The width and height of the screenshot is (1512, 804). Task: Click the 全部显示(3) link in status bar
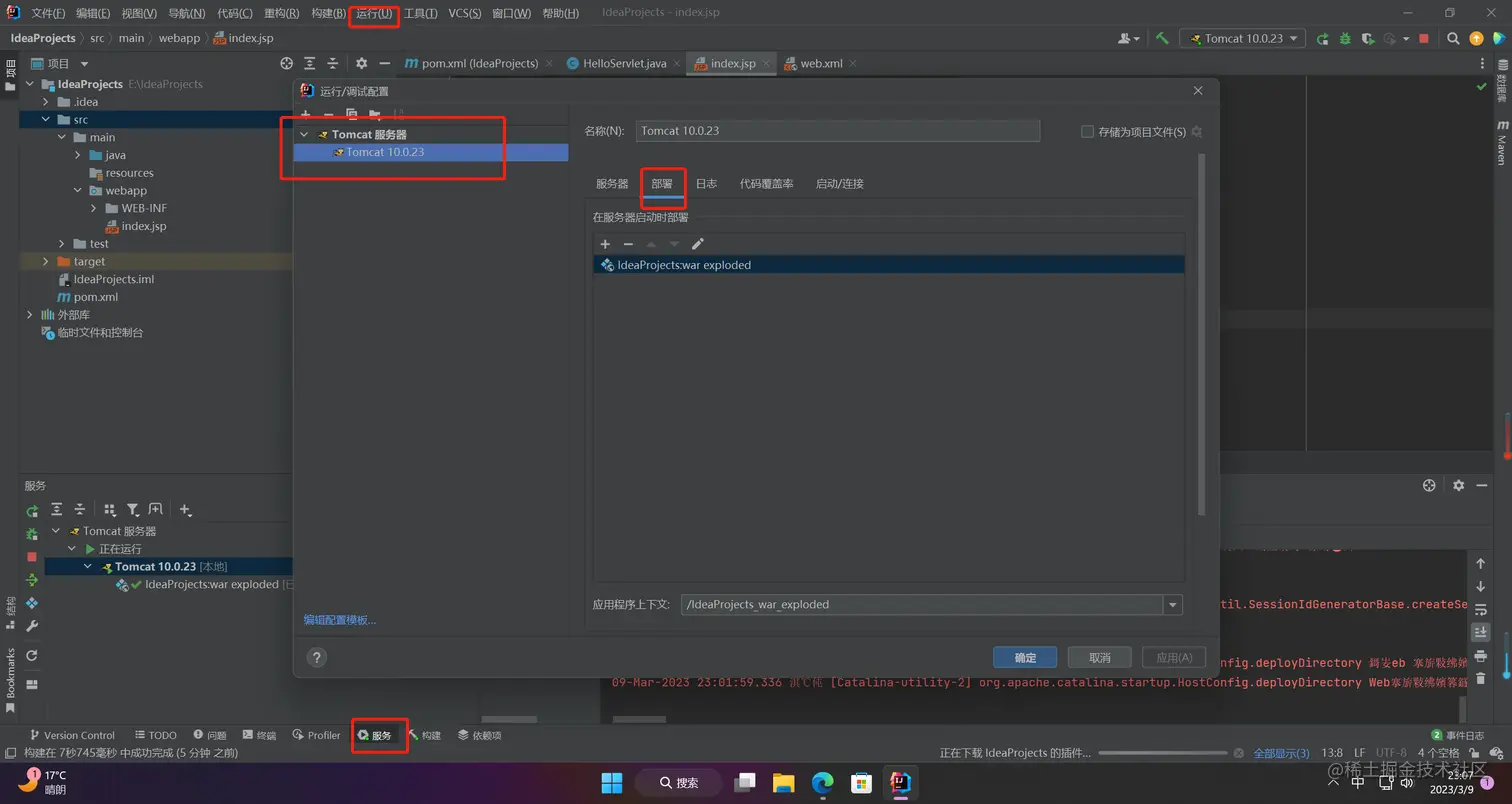click(1282, 753)
